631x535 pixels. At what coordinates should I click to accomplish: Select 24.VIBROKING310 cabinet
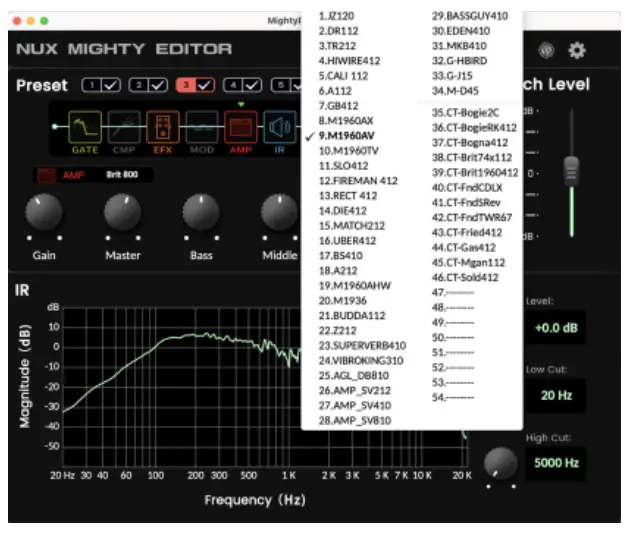(361, 361)
